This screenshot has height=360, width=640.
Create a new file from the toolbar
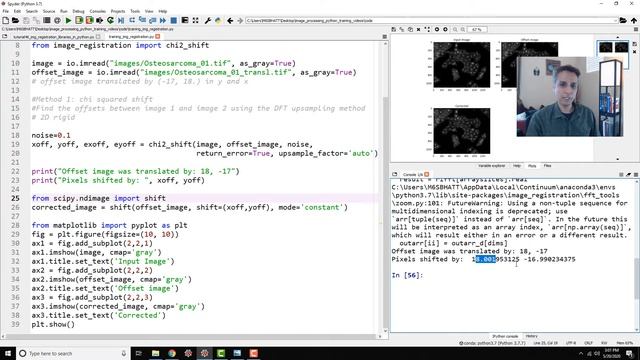[x=6, y=20]
